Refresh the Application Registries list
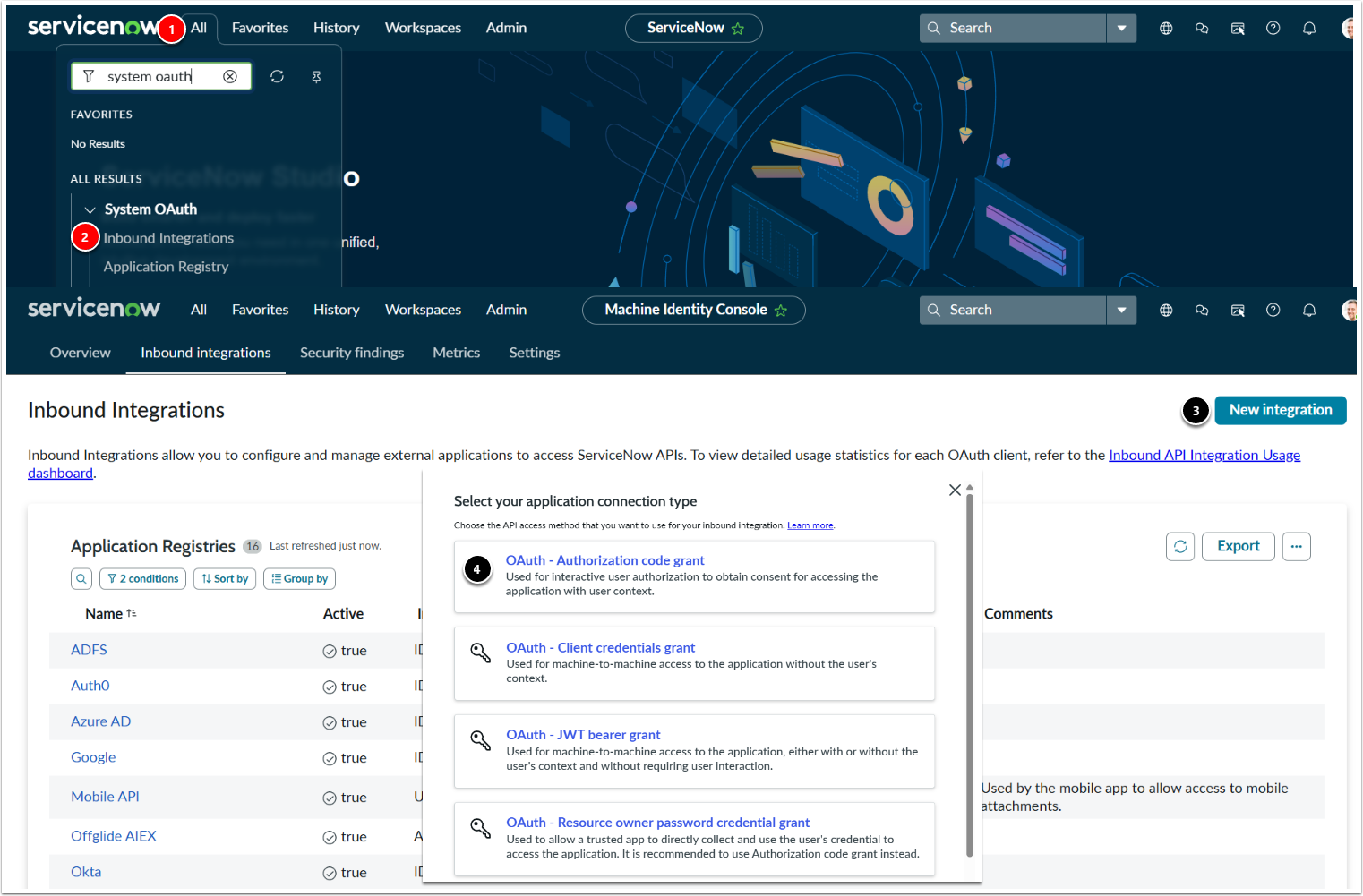This screenshot has height=896, width=1363. 1180,546
